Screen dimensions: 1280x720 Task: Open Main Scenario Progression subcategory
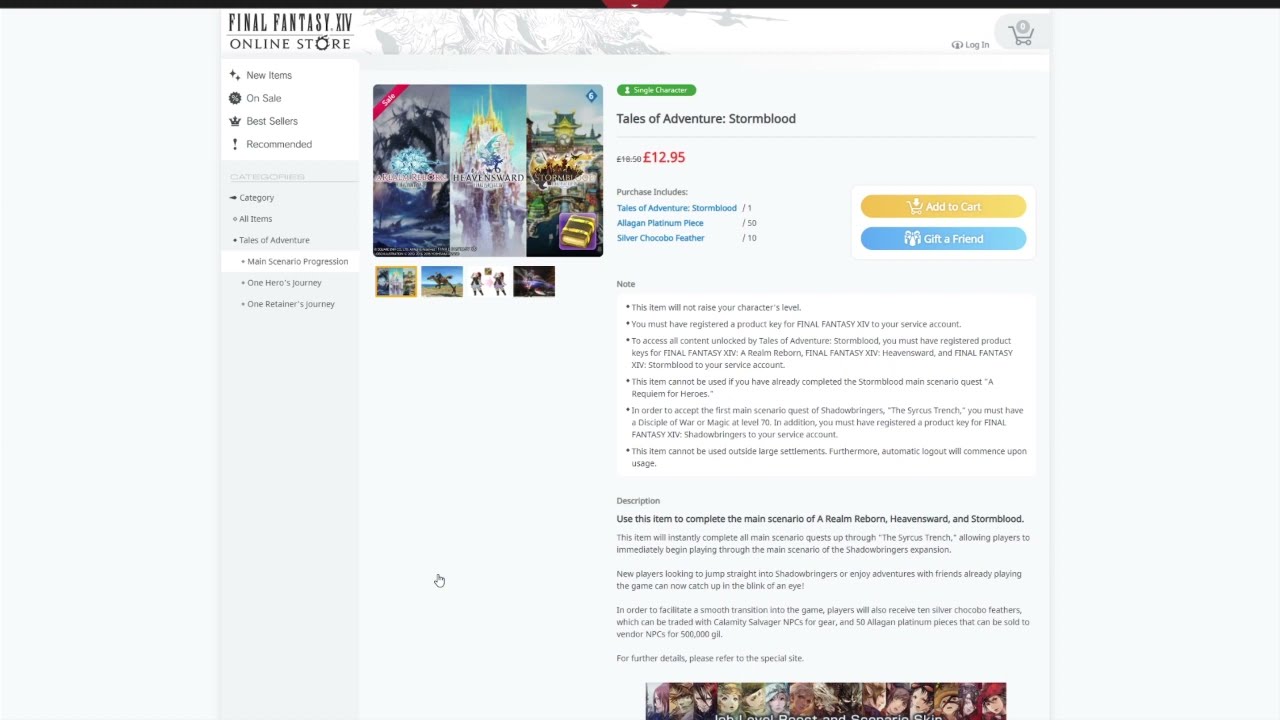297,261
